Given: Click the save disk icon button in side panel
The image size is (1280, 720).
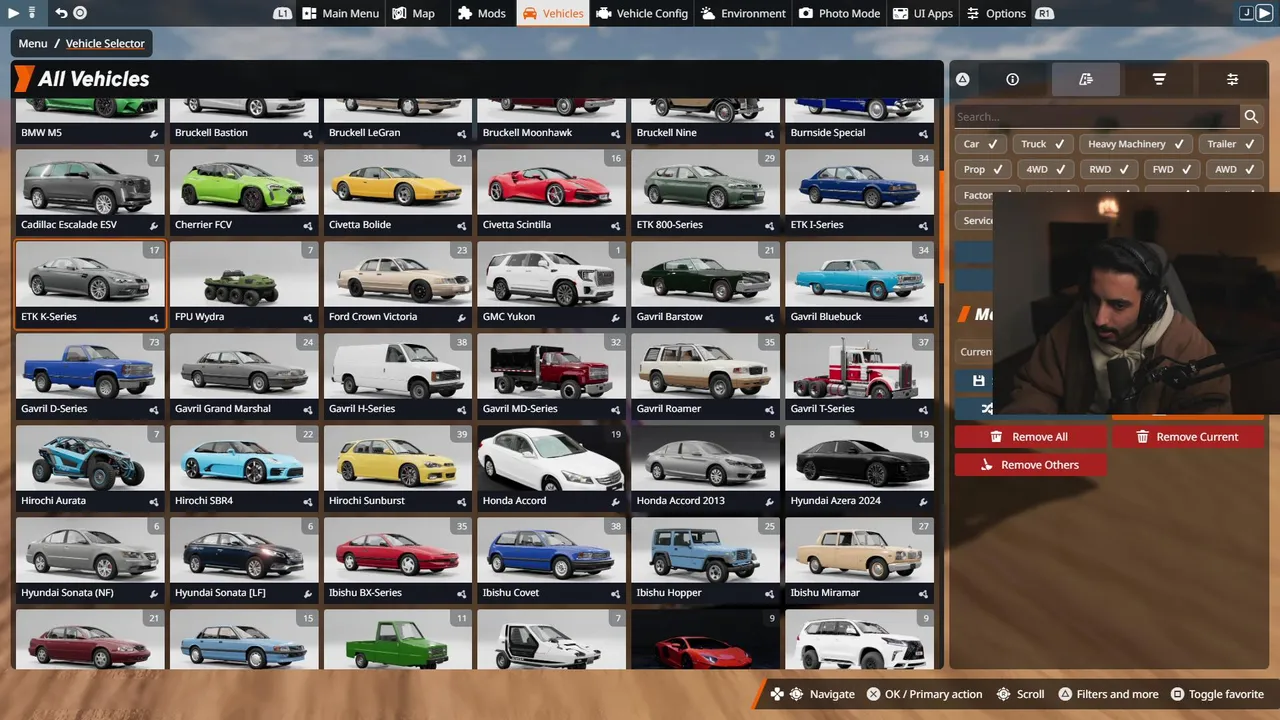Looking at the screenshot, I should click(979, 381).
